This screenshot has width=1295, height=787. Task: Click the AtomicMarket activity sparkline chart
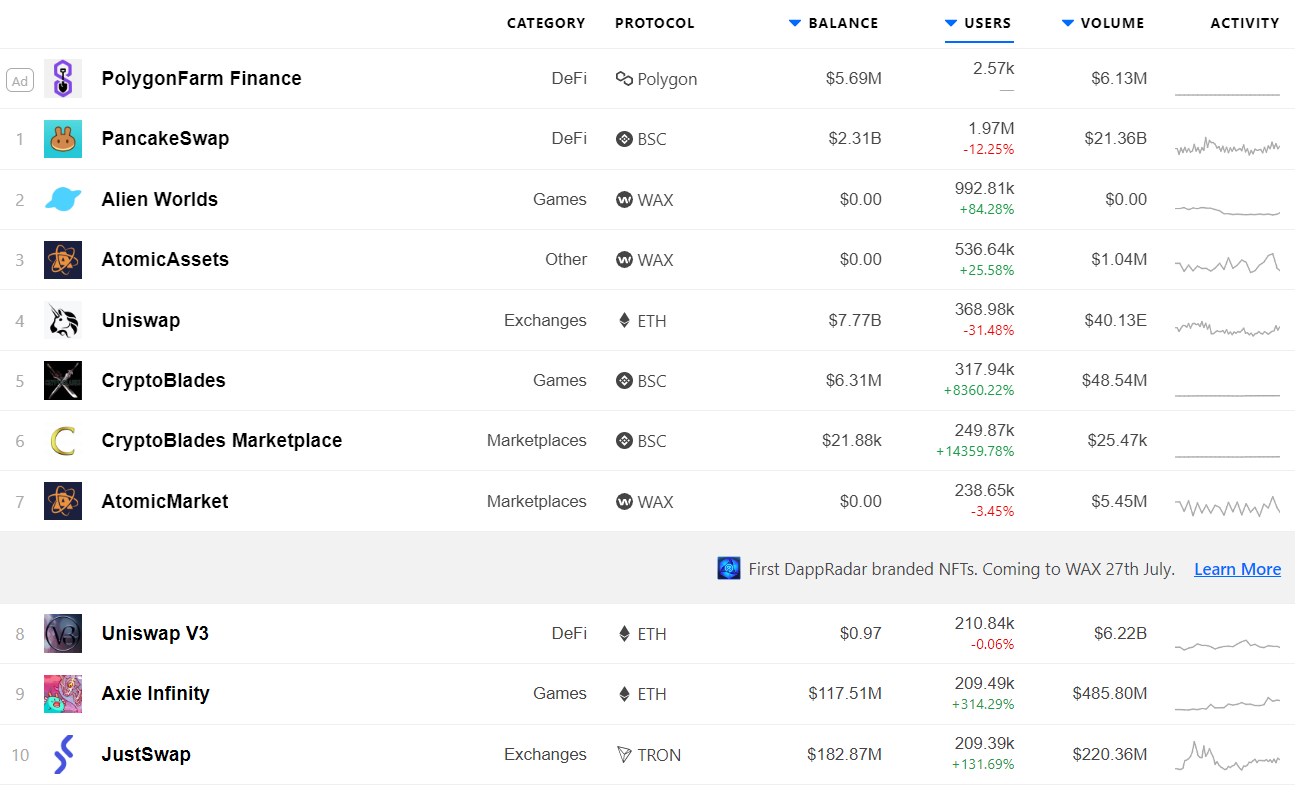[1227, 506]
